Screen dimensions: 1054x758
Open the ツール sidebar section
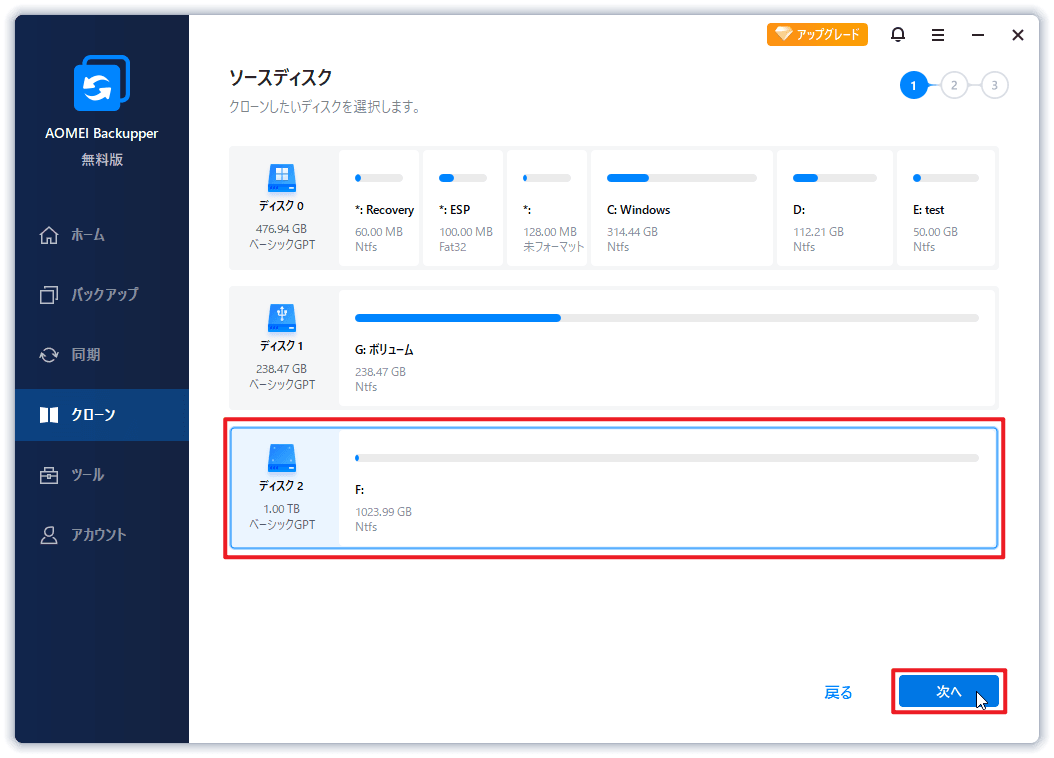[87, 475]
